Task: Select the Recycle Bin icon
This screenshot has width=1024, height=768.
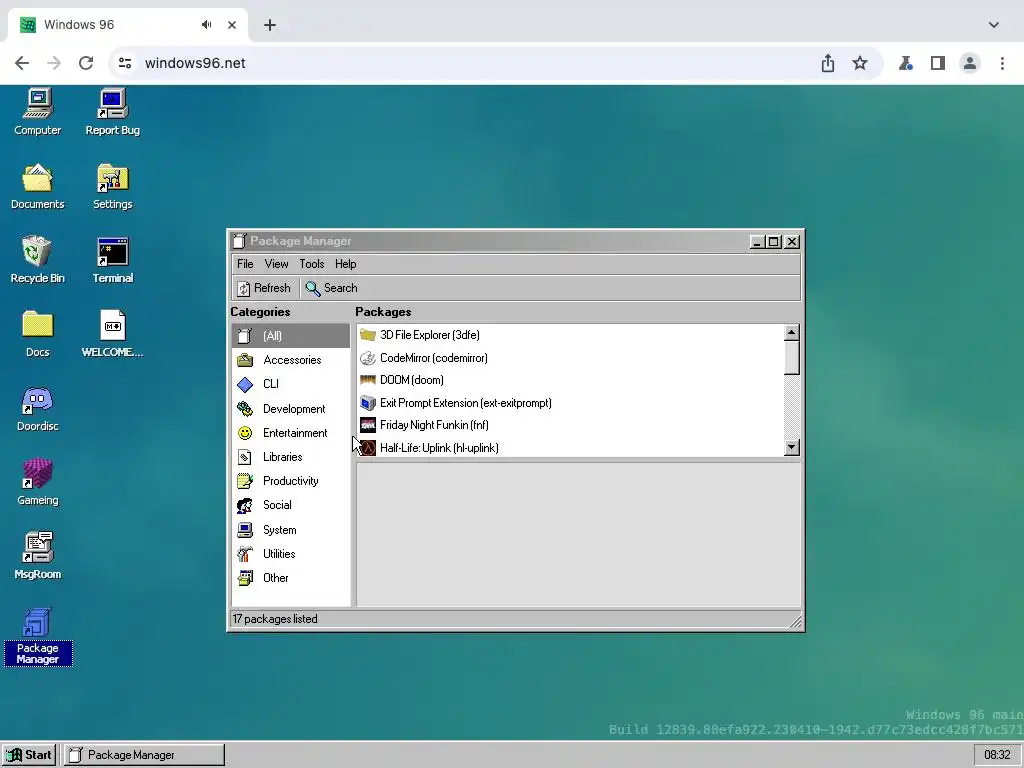Action: pyautogui.click(x=37, y=259)
